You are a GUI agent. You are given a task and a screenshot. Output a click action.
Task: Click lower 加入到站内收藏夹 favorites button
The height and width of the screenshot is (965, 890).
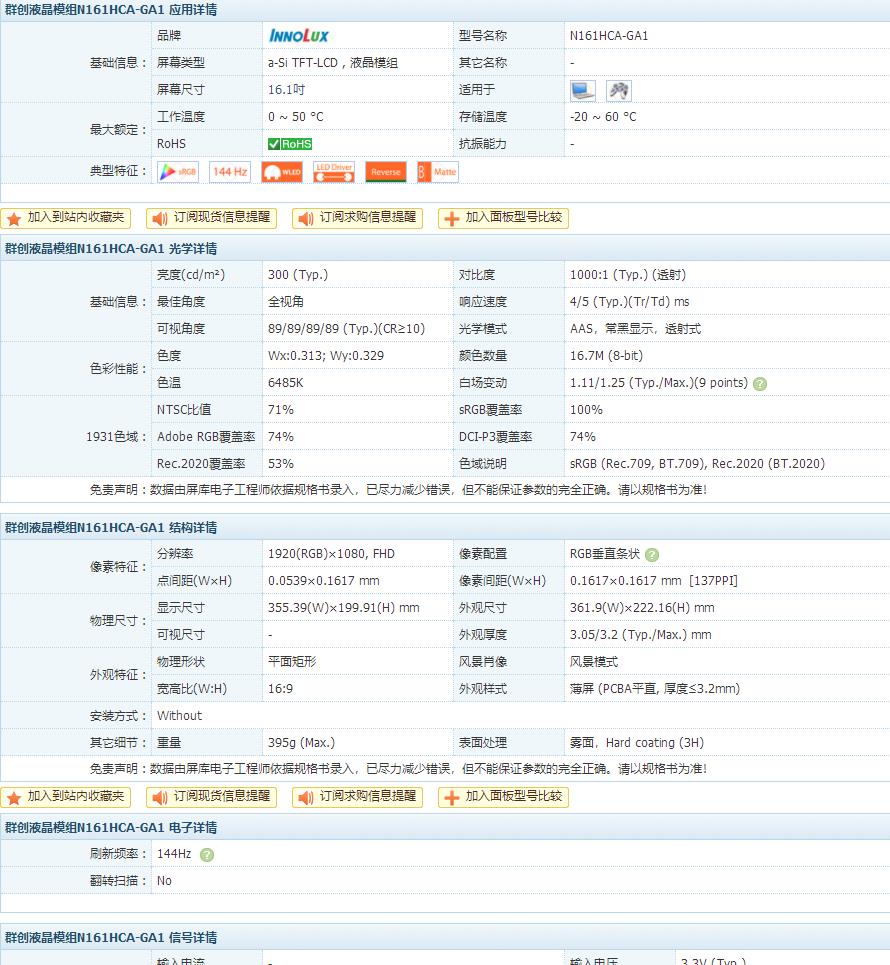[x=66, y=797]
